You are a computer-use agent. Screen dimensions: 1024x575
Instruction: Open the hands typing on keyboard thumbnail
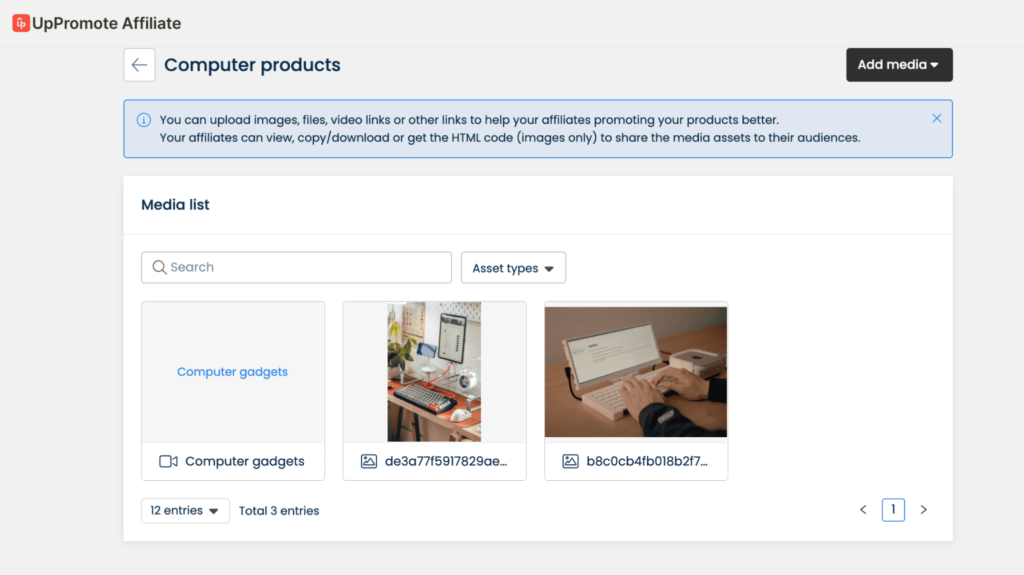[636, 372]
